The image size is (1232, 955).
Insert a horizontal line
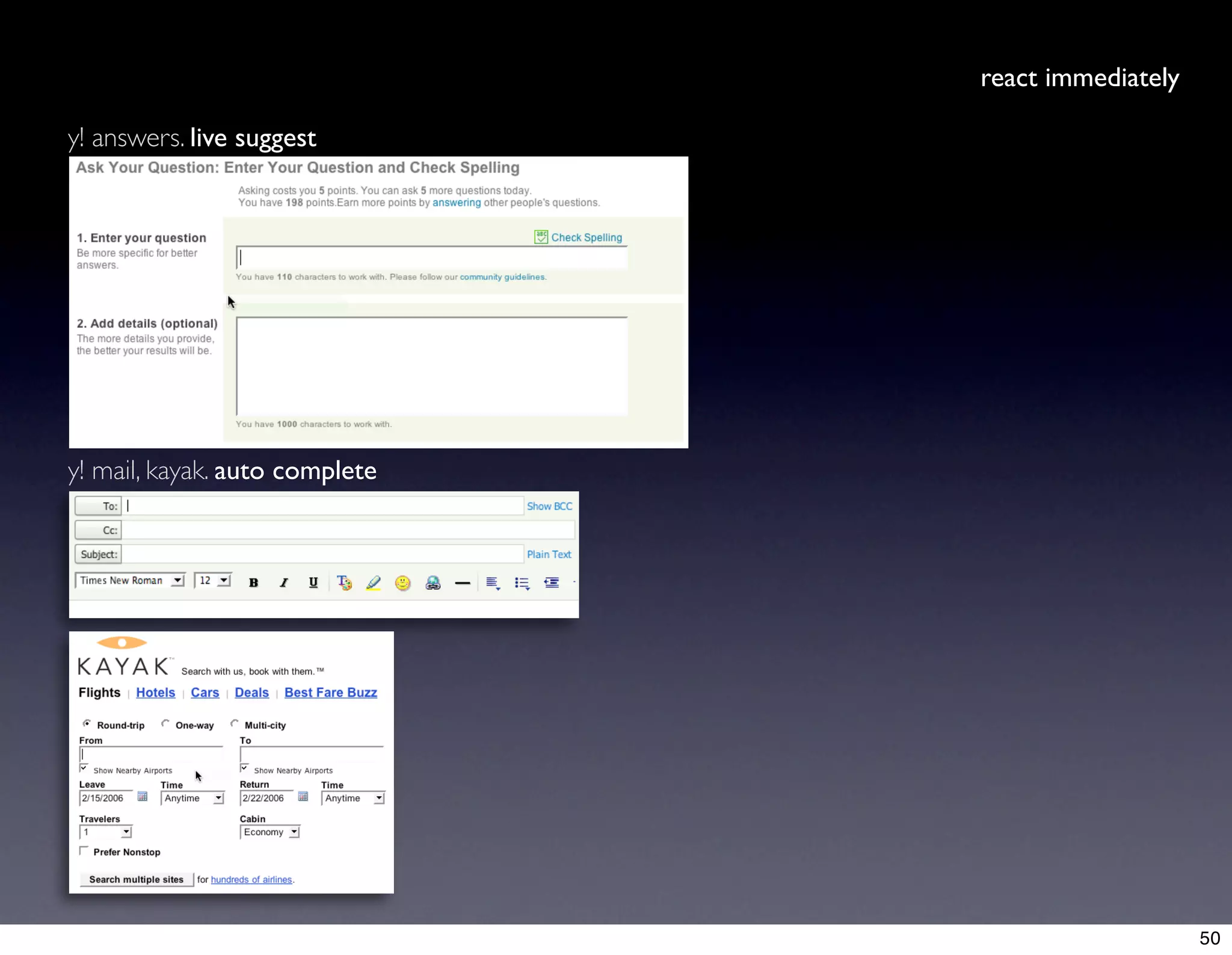coord(462,583)
